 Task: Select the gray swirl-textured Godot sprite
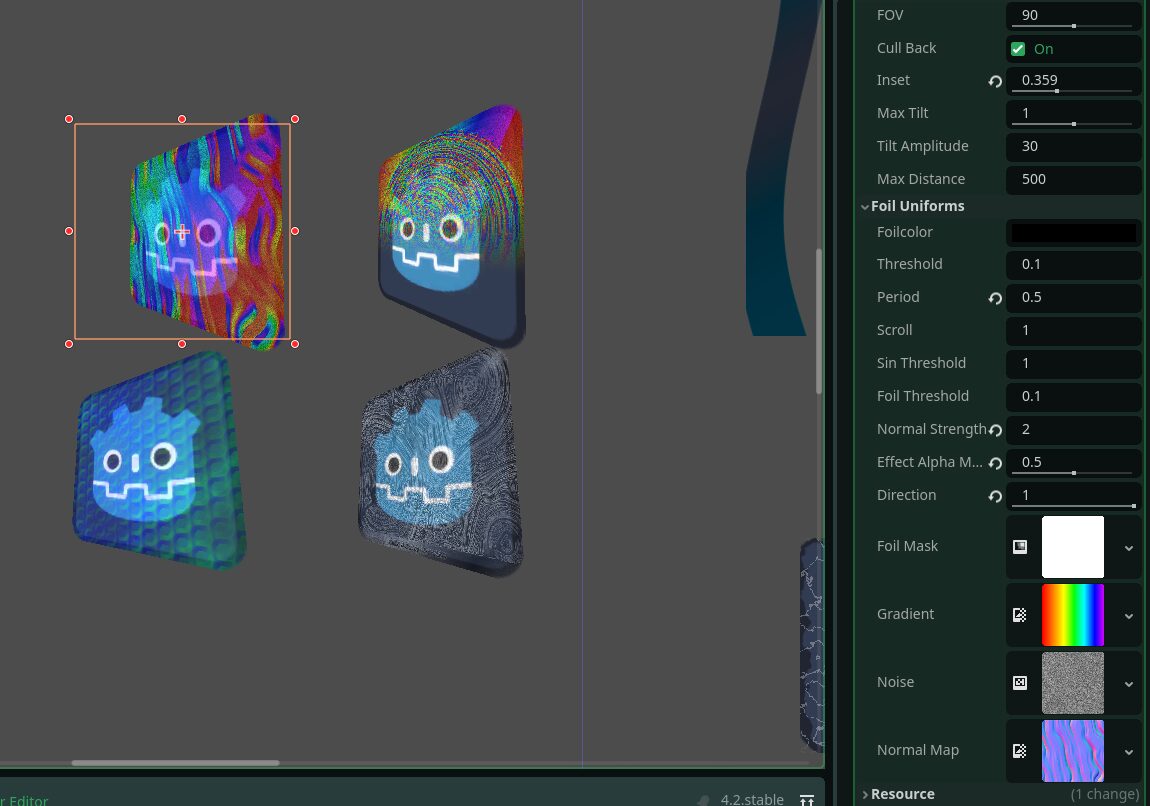pyautogui.click(x=440, y=464)
